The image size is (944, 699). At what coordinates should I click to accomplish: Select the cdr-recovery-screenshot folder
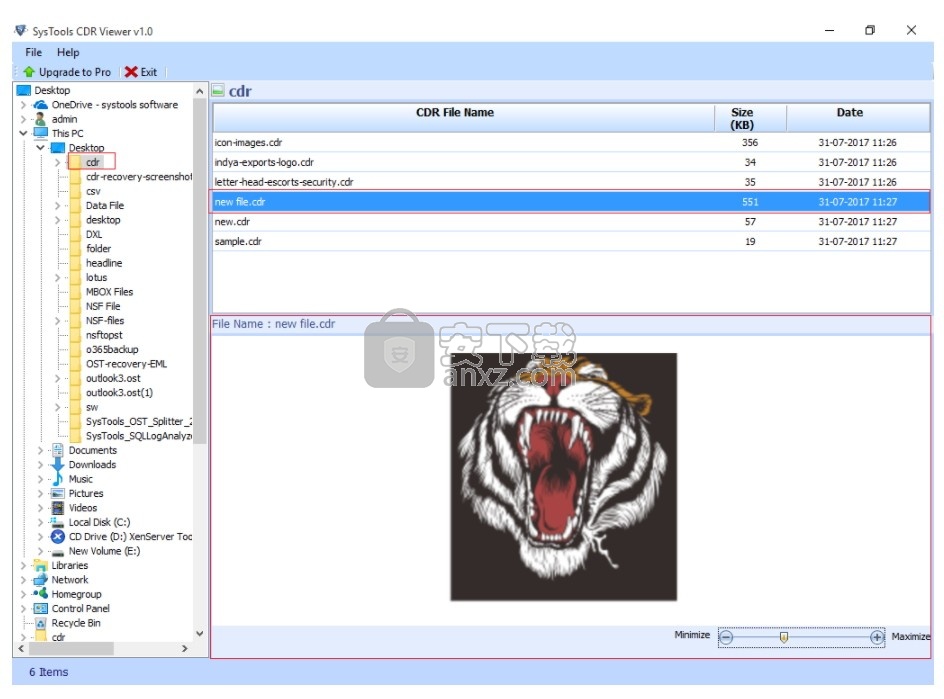pyautogui.click(x=138, y=176)
